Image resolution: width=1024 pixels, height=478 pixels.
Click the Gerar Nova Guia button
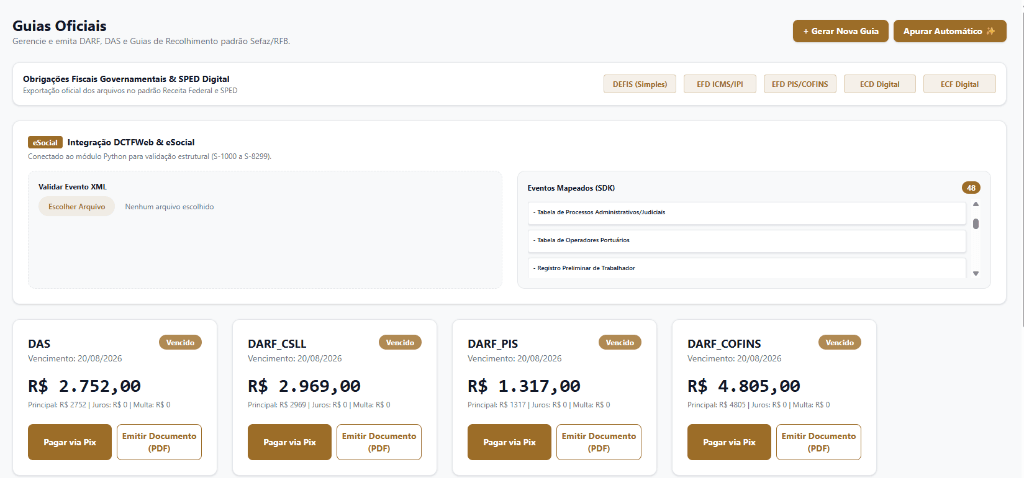(840, 31)
